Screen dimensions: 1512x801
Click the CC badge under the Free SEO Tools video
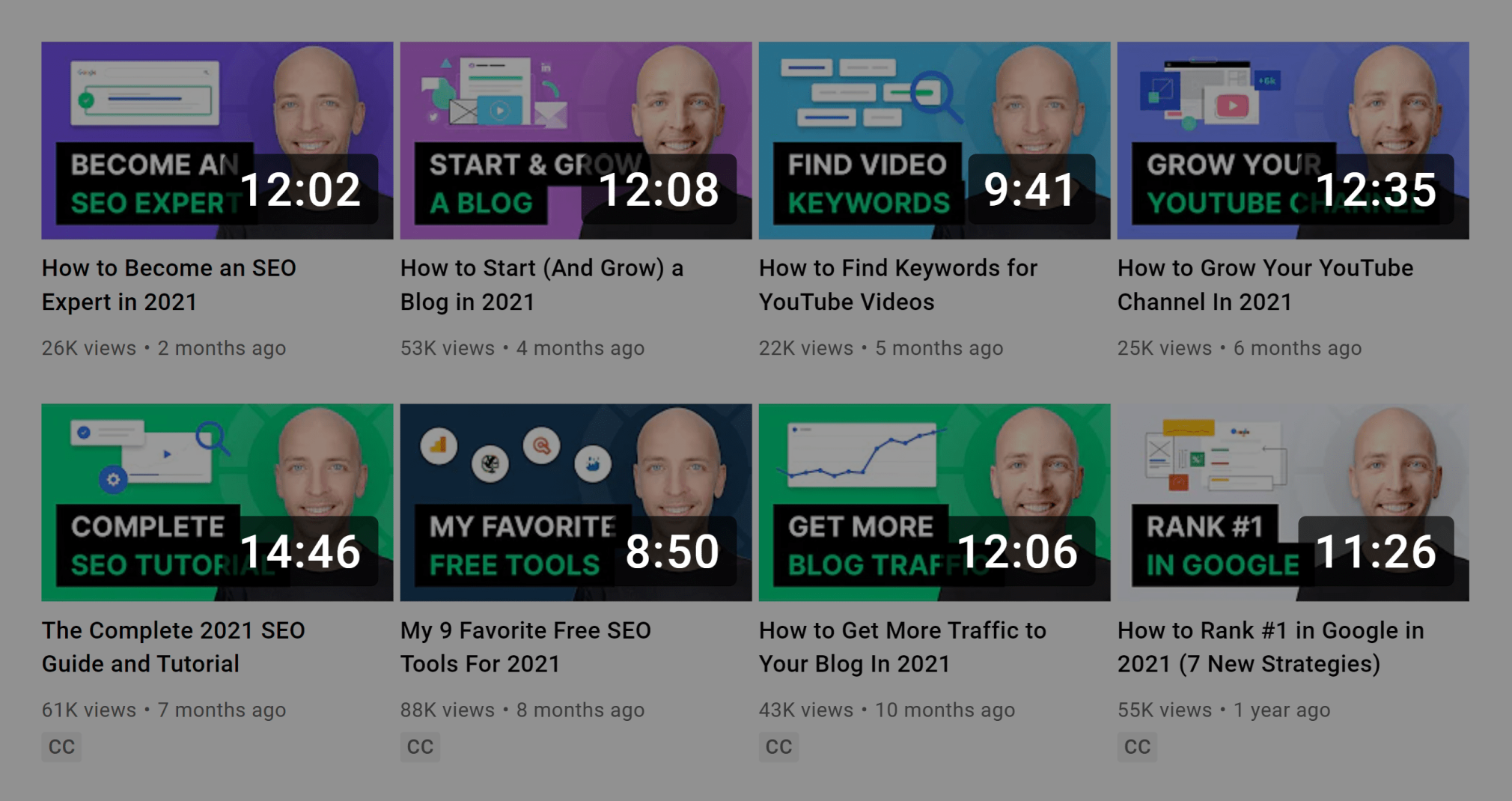tap(420, 746)
